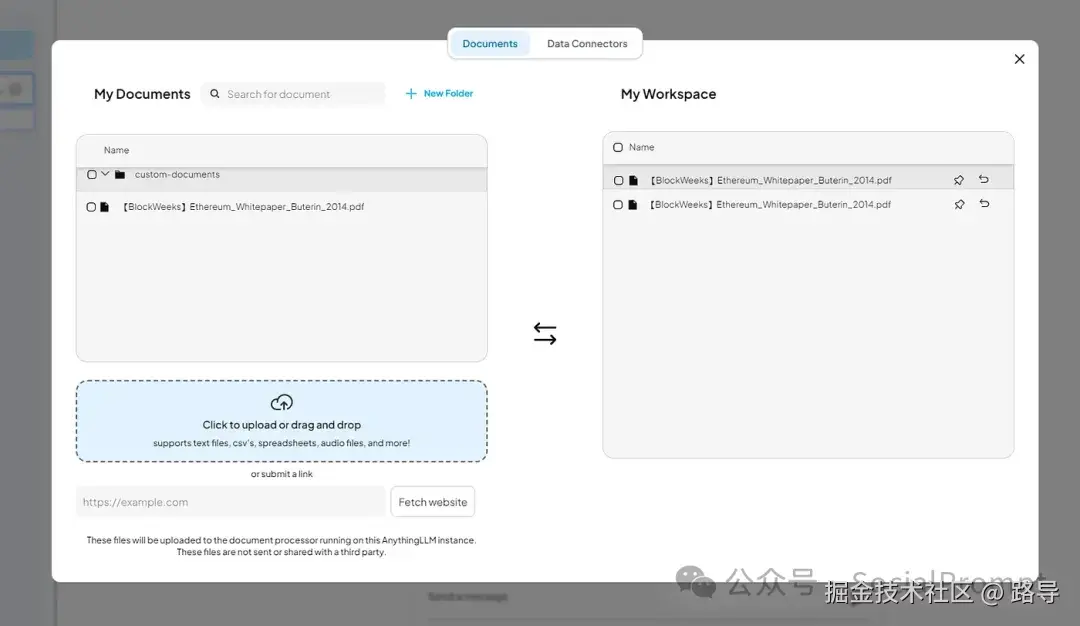
Task: Click the Fetch website button
Action: pos(433,502)
